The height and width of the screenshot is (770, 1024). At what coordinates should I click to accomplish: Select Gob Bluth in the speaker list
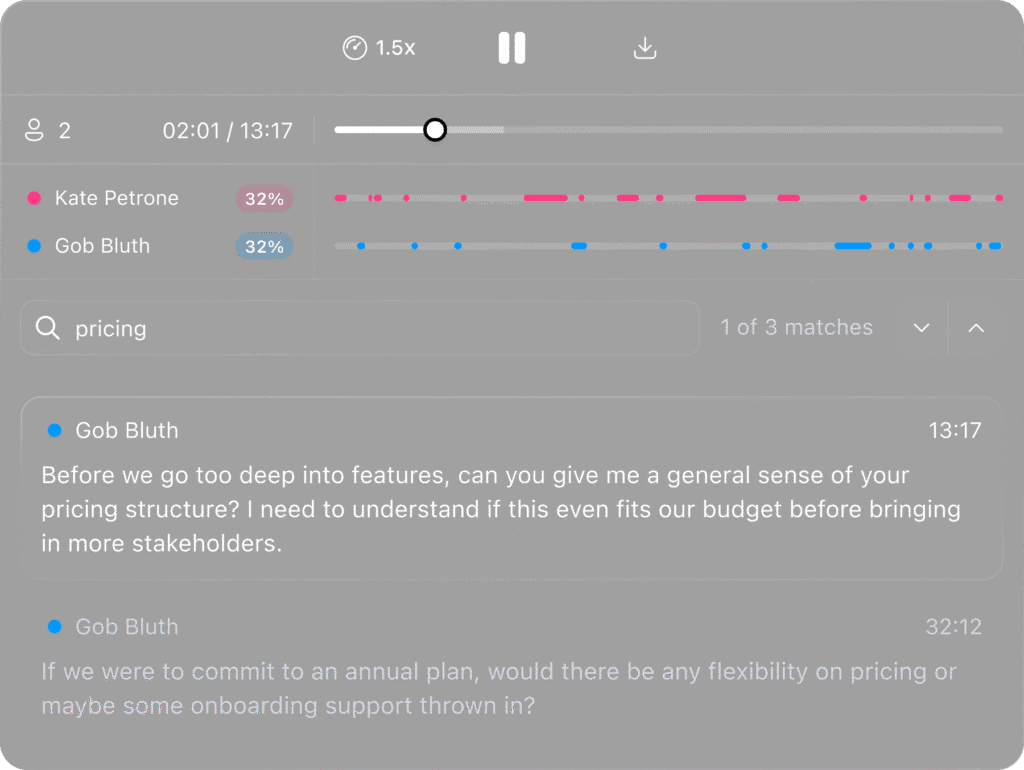(102, 246)
